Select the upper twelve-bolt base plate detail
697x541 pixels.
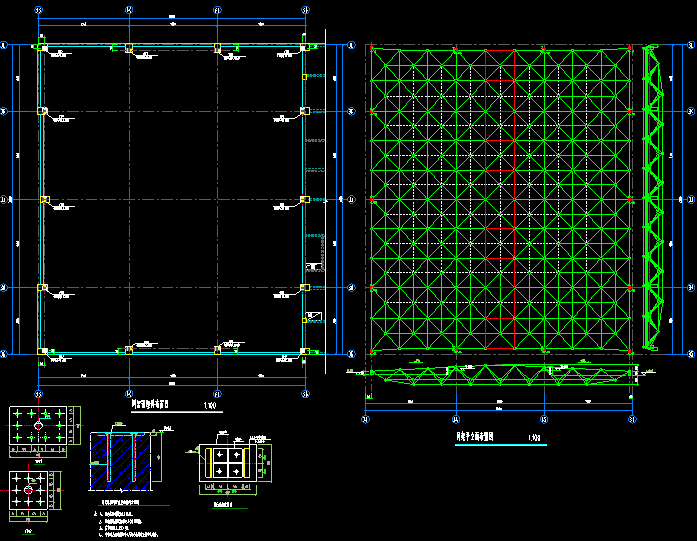[x=39, y=427]
